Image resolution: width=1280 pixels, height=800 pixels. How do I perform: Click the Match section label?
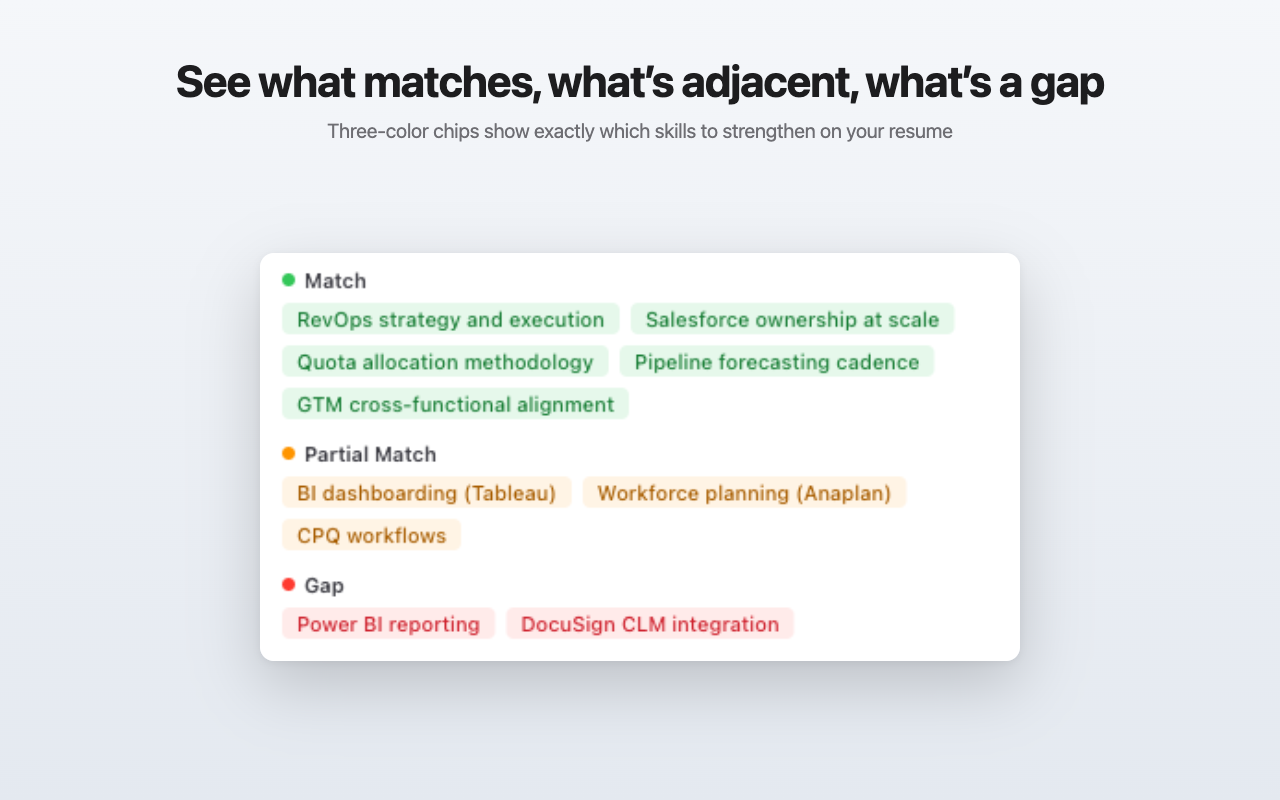(335, 281)
